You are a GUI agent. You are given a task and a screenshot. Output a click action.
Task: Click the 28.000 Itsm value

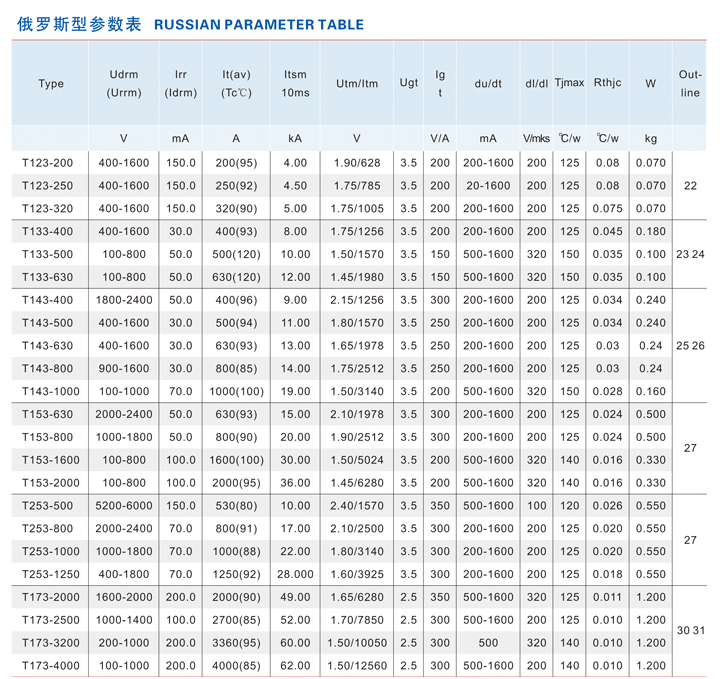(295, 574)
